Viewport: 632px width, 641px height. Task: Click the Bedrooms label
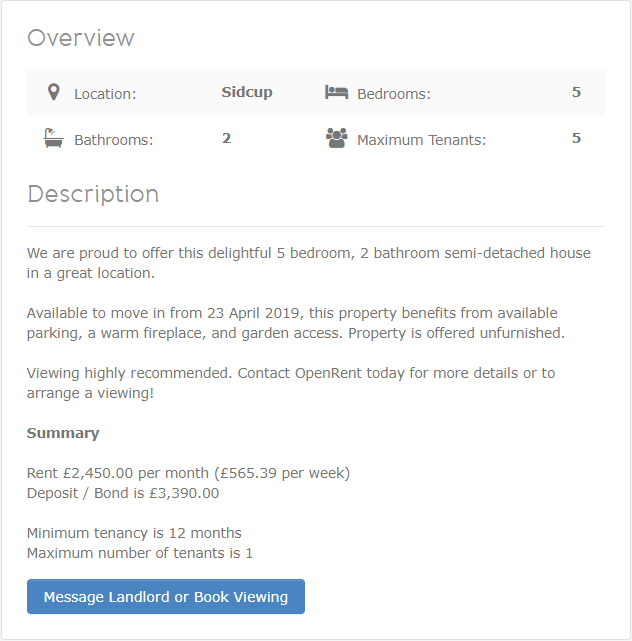394,94
